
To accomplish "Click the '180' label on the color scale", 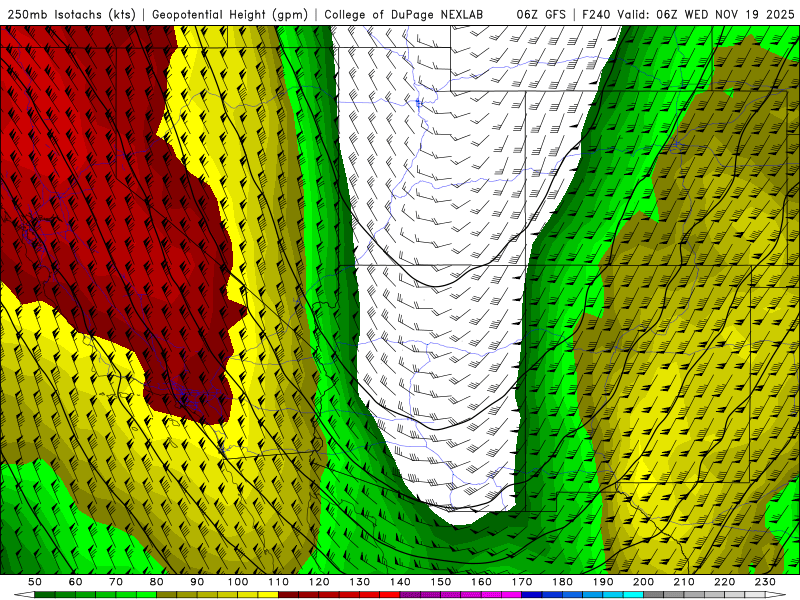I will [562, 582].
